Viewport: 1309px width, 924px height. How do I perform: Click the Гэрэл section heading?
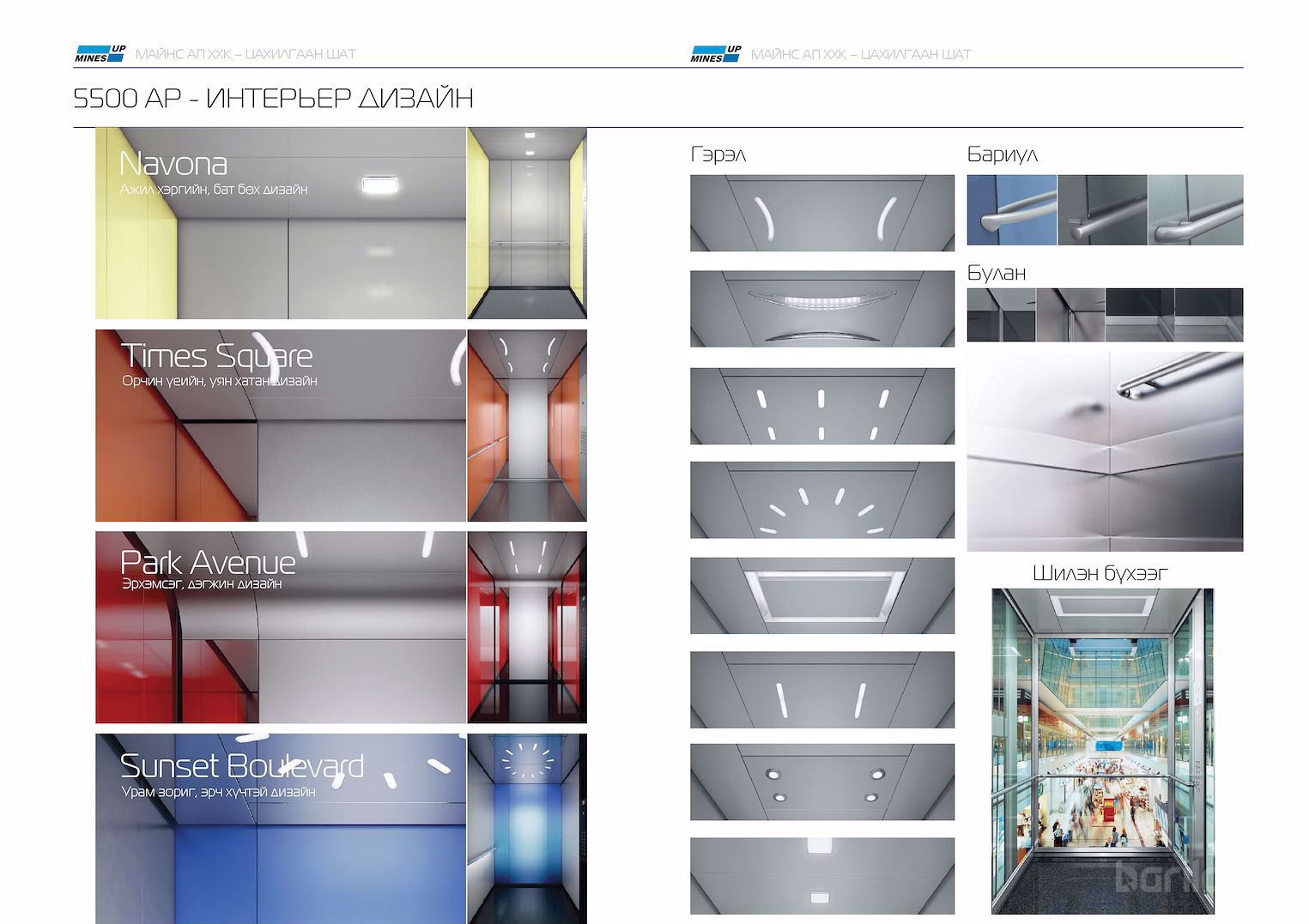click(718, 154)
